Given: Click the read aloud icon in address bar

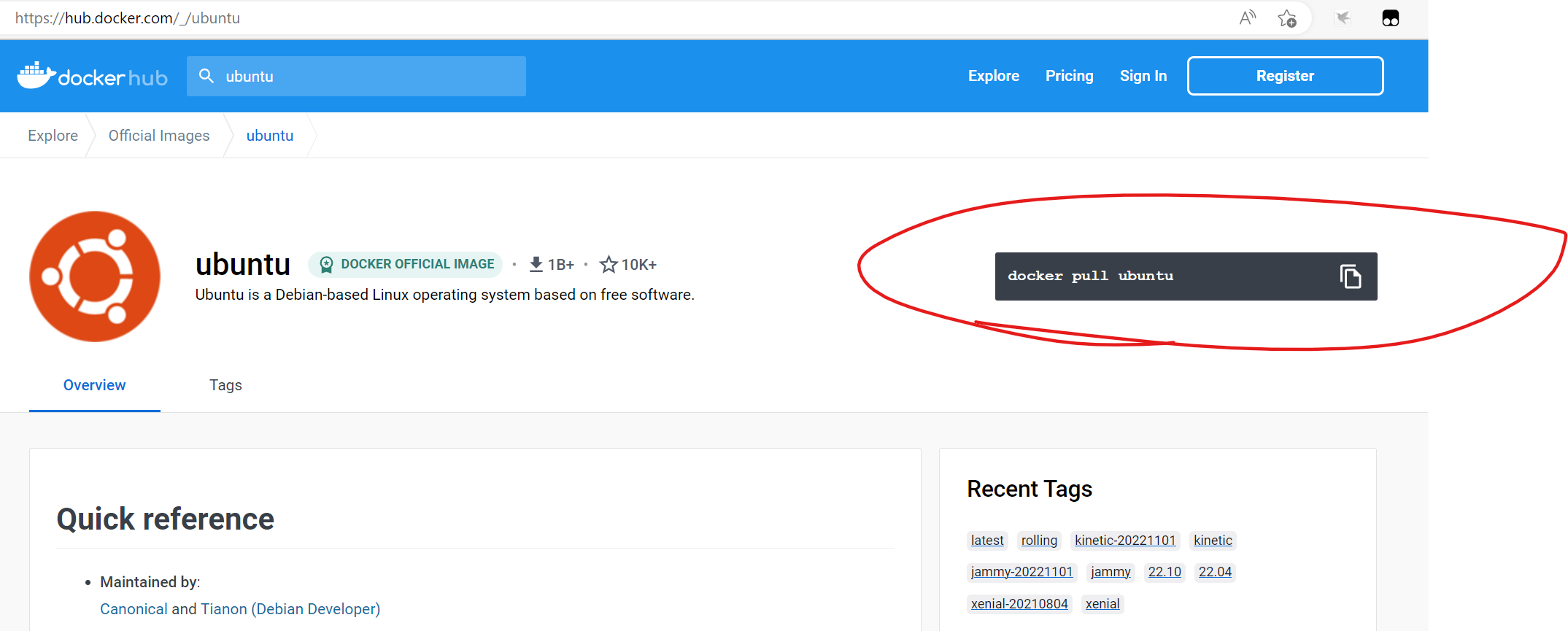Looking at the screenshot, I should point(1248,18).
